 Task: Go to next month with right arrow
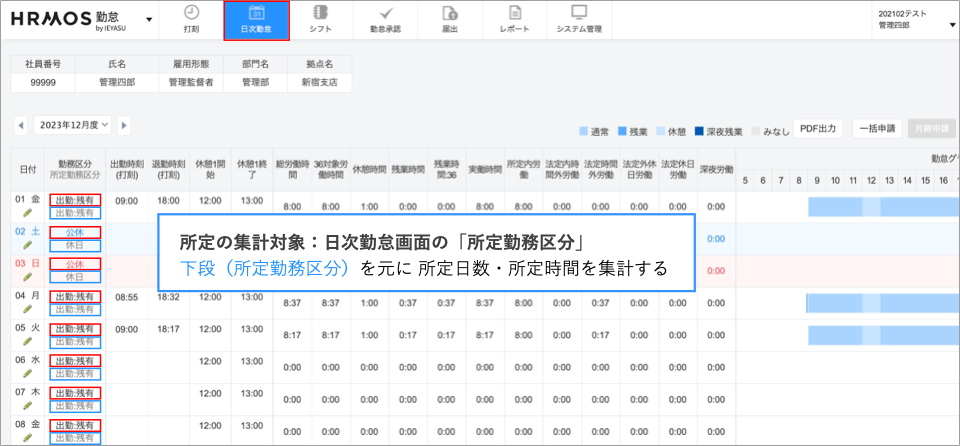pyautogui.click(x=124, y=126)
